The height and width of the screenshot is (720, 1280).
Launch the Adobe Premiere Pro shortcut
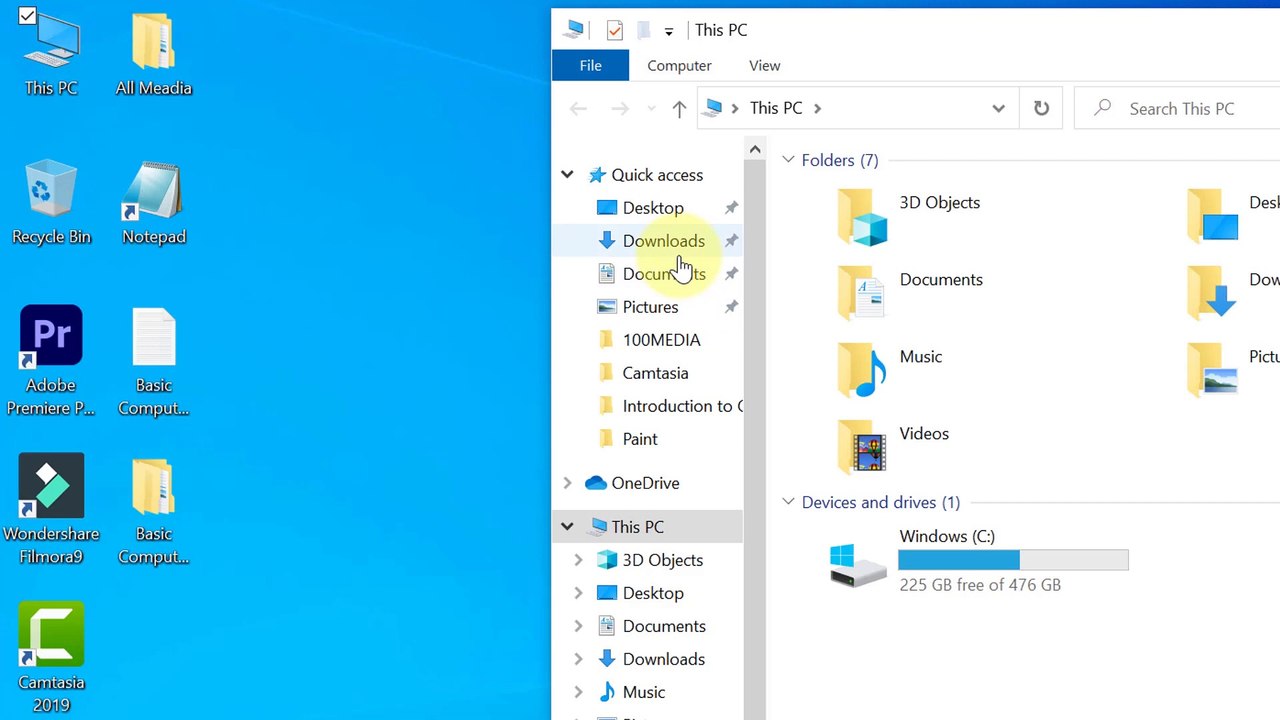coord(51,360)
